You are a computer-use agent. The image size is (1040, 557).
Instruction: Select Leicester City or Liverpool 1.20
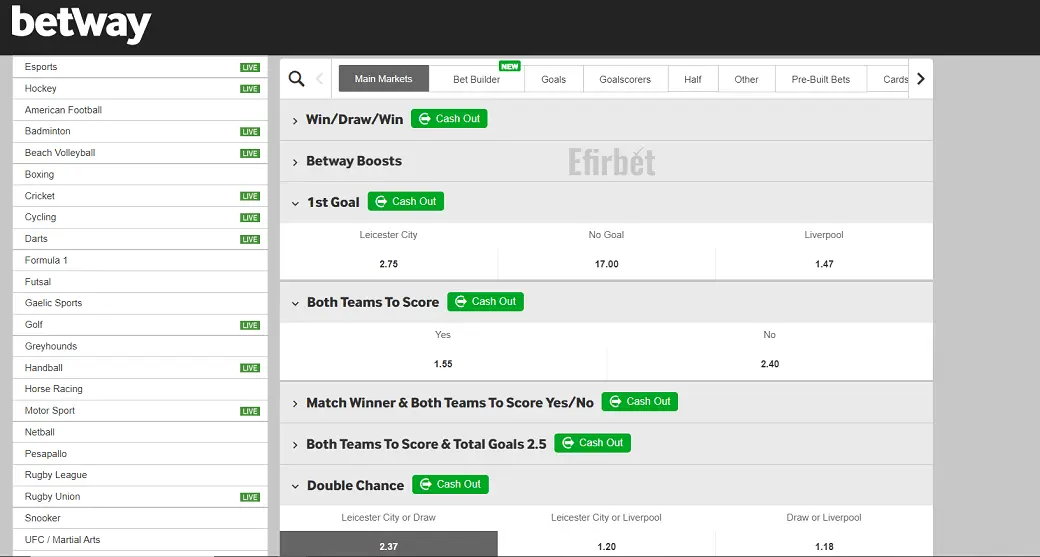(606, 544)
